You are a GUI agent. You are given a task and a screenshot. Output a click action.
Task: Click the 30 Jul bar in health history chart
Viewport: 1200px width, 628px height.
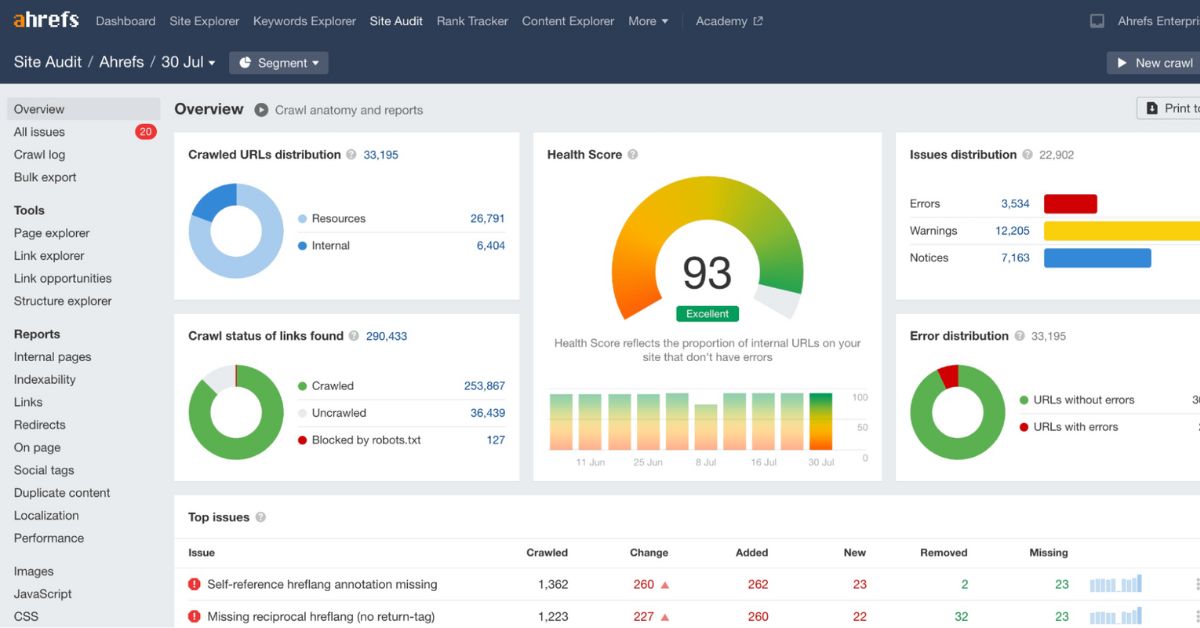tap(821, 421)
